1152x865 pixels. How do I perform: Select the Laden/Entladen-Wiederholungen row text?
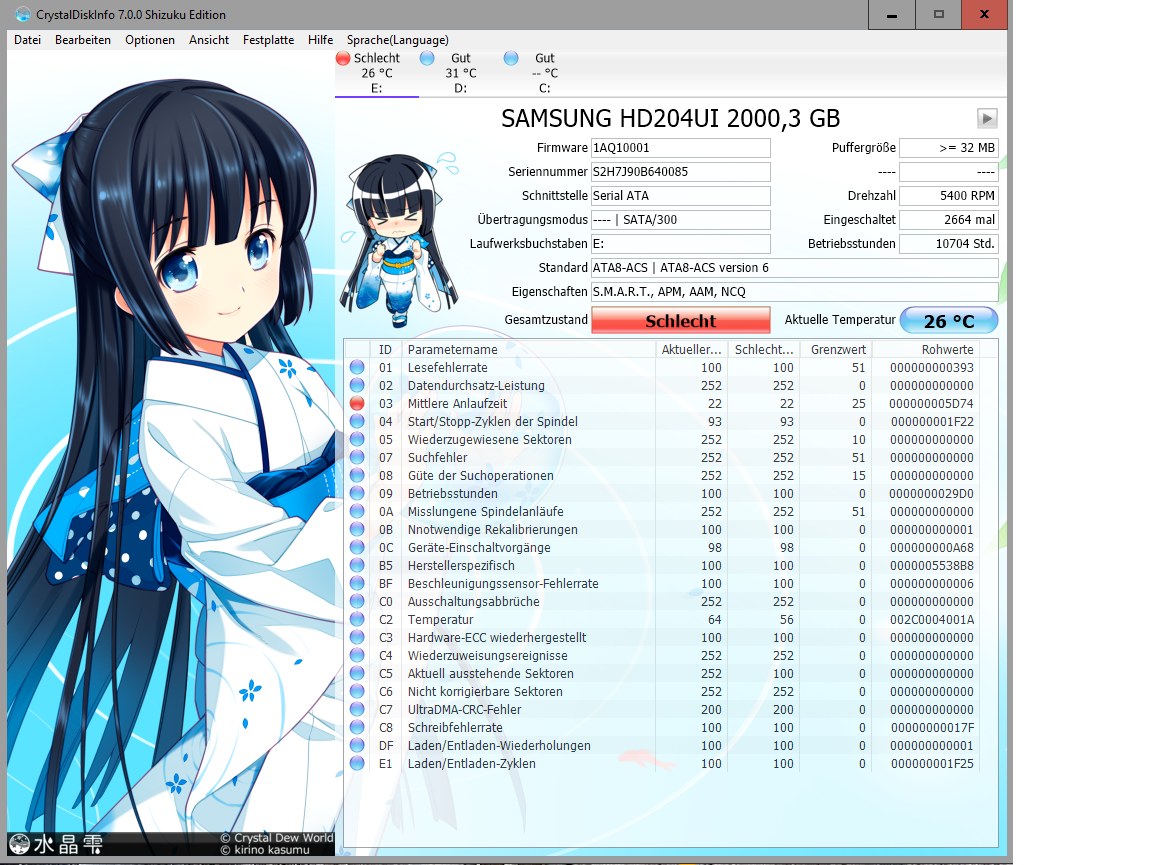pos(499,745)
